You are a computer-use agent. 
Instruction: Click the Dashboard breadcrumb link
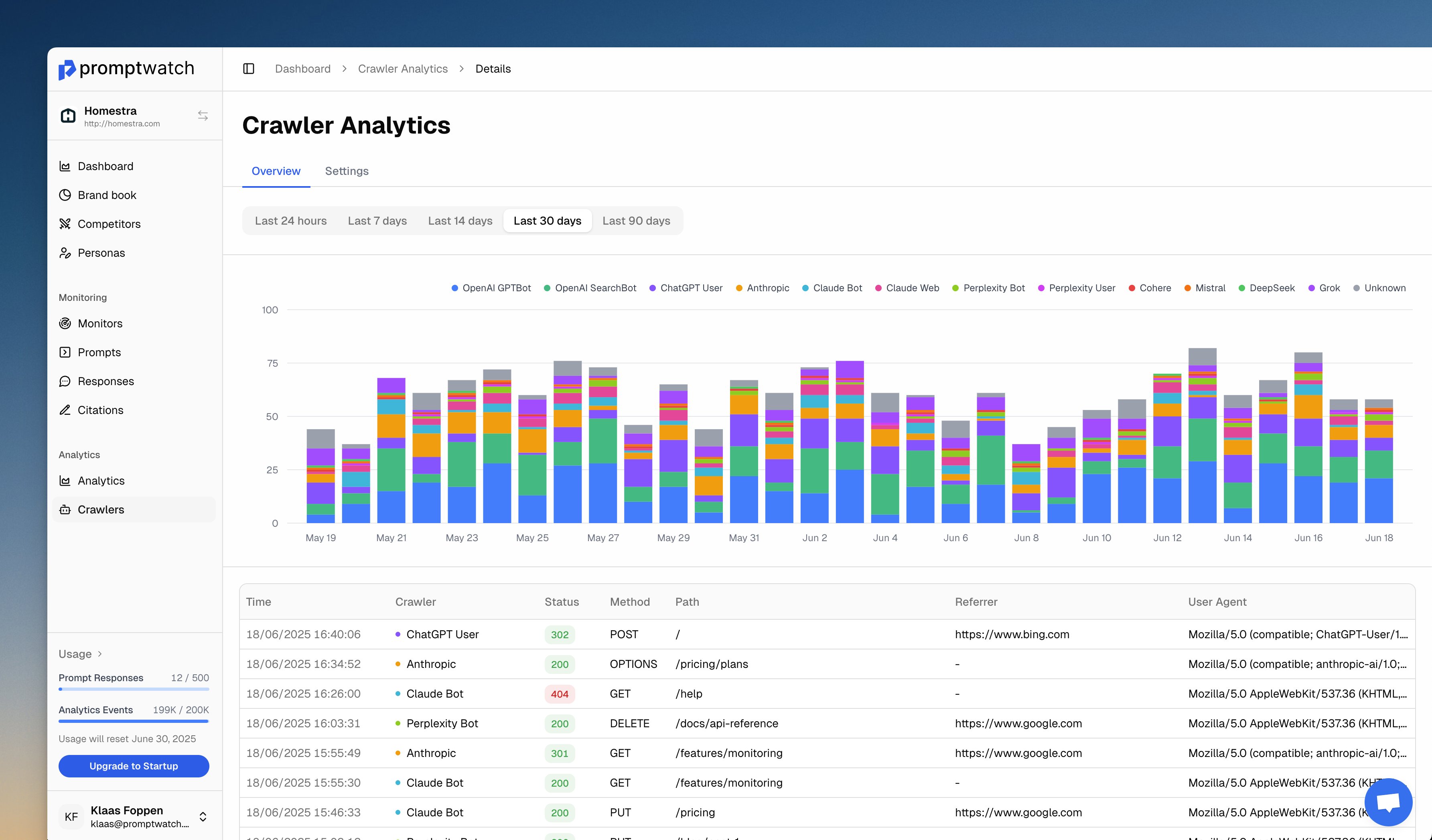pyautogui.click(x=303, y=69)
